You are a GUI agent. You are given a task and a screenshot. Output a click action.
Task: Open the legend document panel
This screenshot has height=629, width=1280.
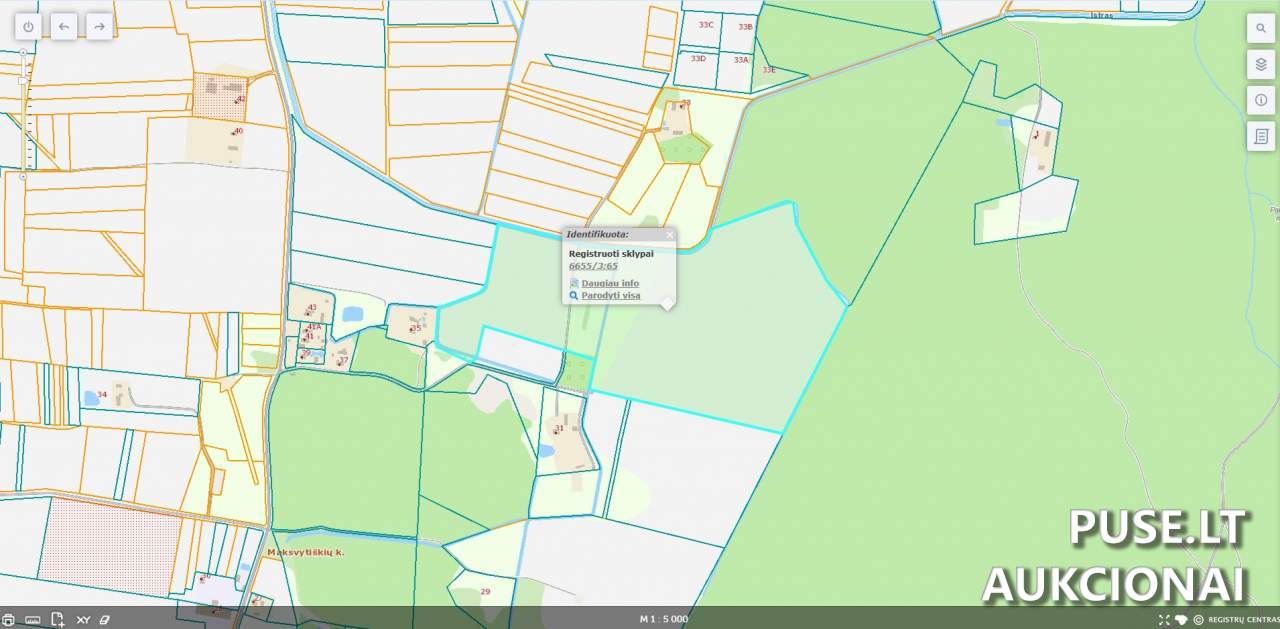(1260, 136)
